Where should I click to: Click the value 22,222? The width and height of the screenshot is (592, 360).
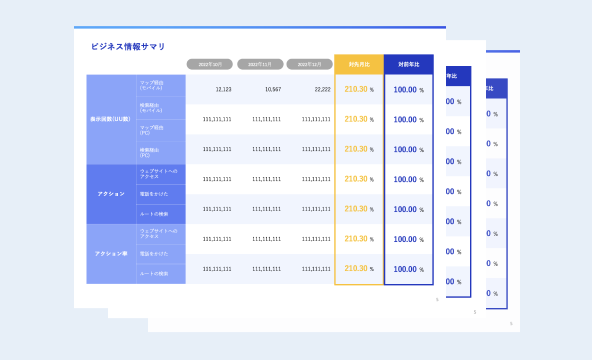[x=322, y=89]
